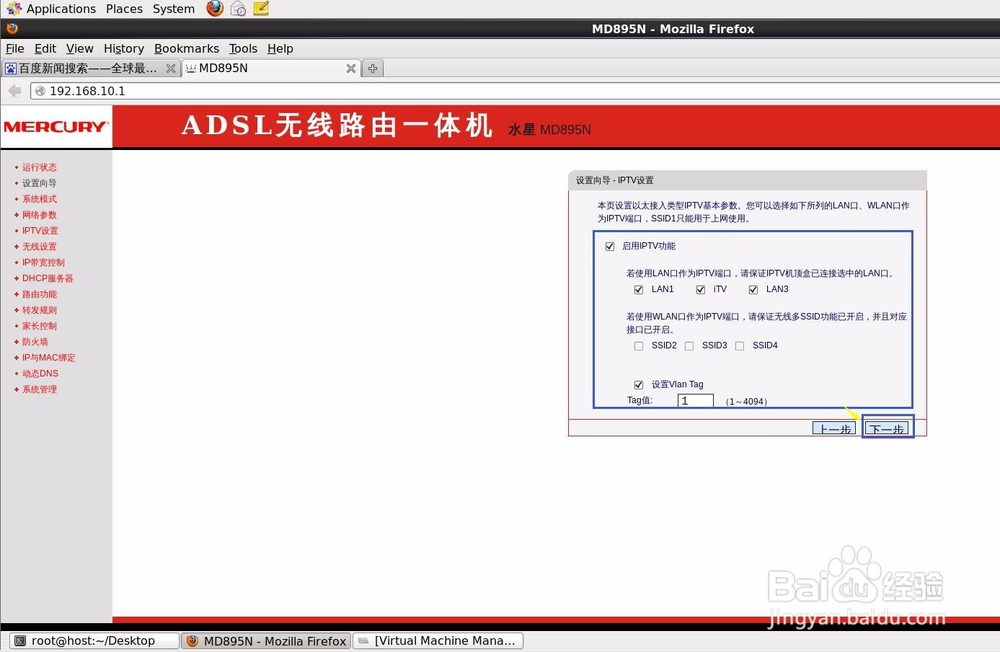Open the System menu in top panel
Viewport: 1000px width, 652px height.
173,9
